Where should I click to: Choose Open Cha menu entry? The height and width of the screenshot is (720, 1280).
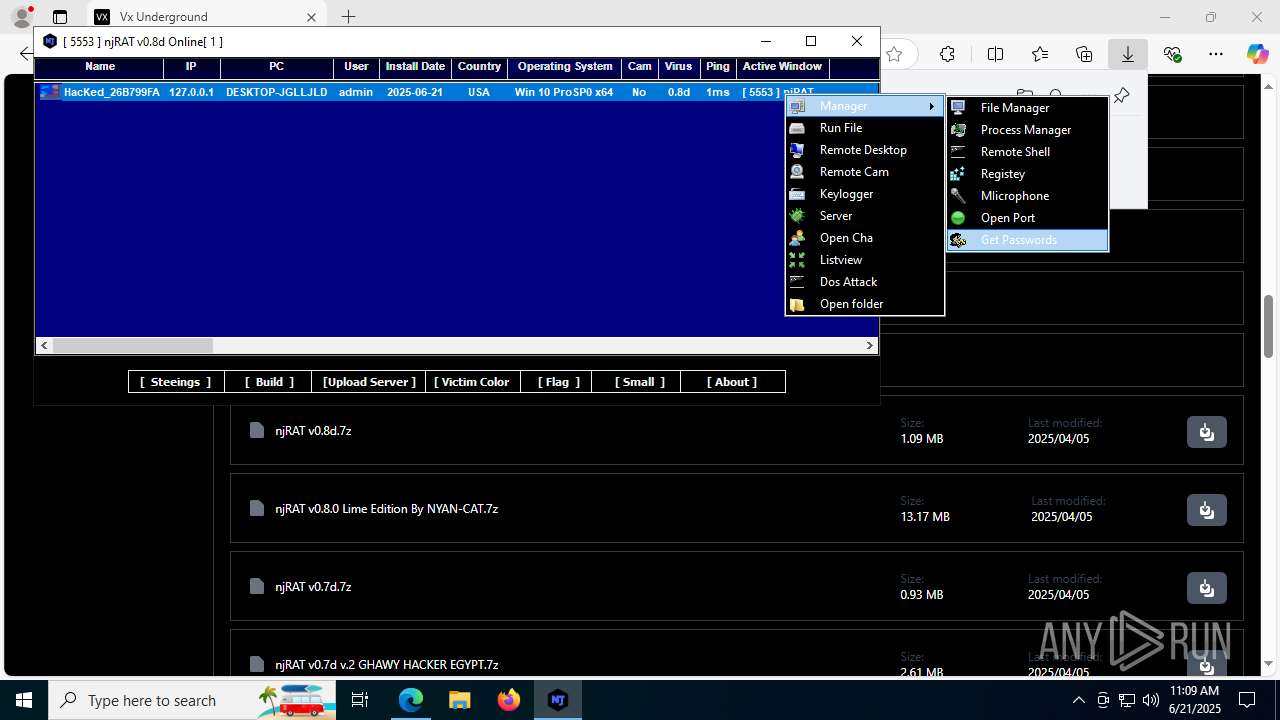[865, 238]
